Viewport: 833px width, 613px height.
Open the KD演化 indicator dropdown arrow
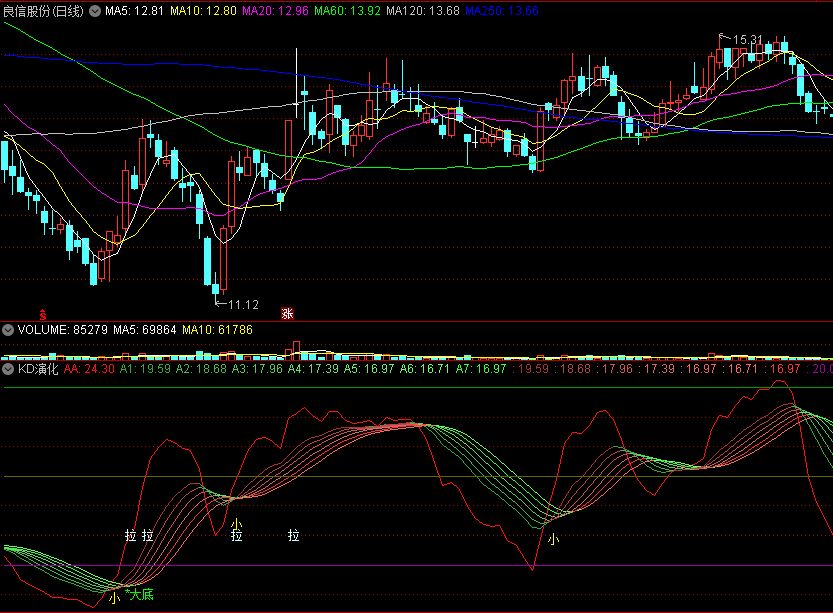[8, 369]
